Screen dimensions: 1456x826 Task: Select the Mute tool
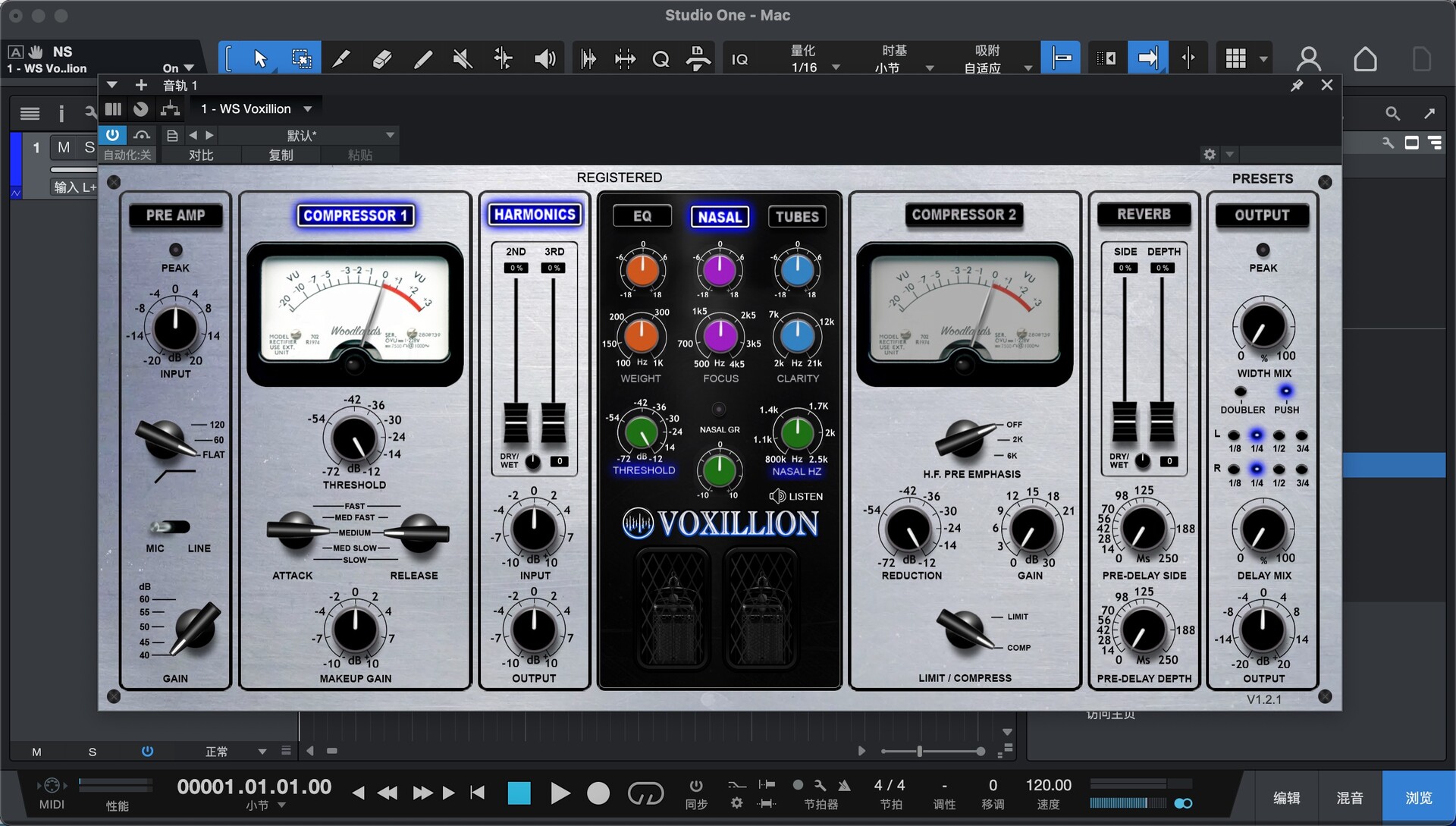pos(463,58)
